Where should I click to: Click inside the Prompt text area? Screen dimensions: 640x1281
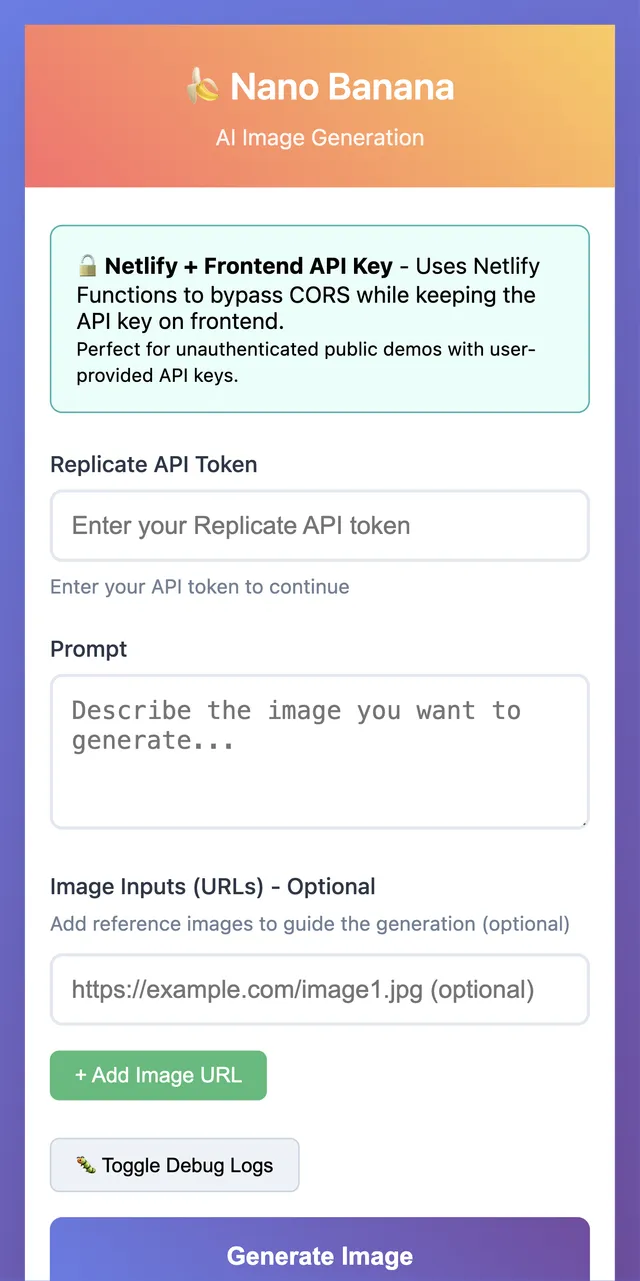[319, 750]
